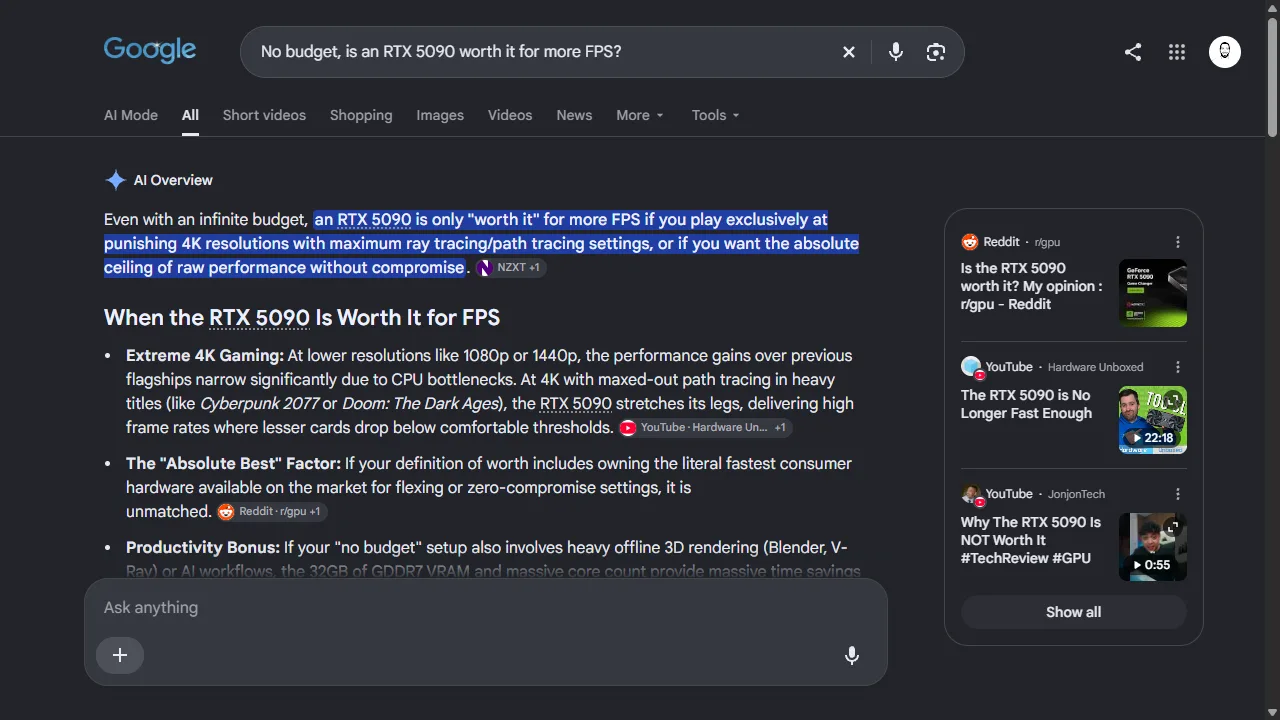The image size is (1280, 720).
Task: Open the Google account avatar menu
Action: pyautogui.click(x=1225, y=52)
